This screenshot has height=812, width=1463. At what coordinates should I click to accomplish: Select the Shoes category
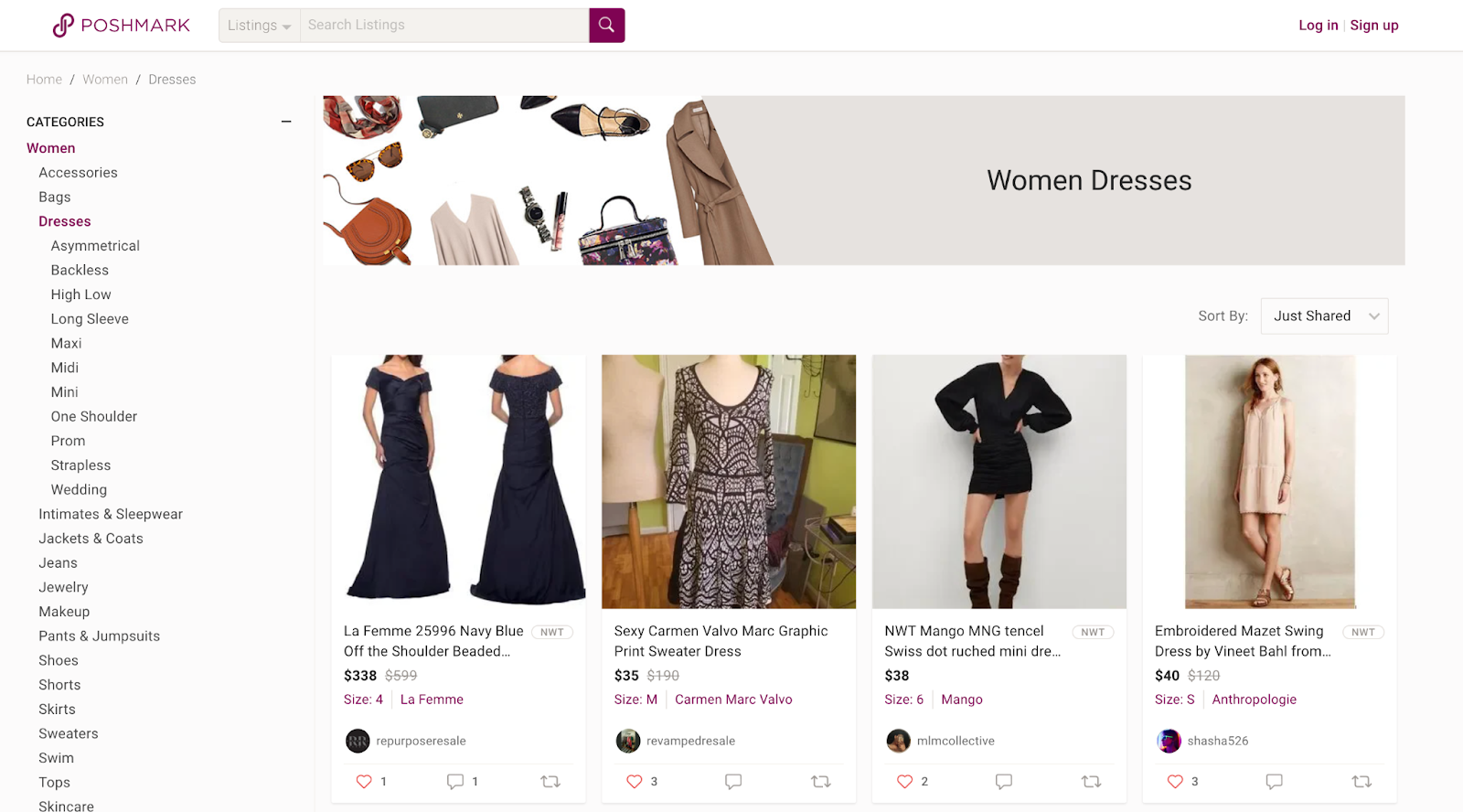[x=59, y=660]
